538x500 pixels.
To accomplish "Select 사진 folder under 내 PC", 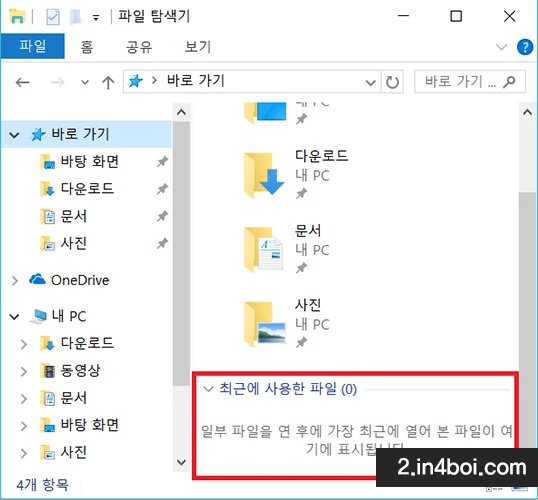I will 73,452.
